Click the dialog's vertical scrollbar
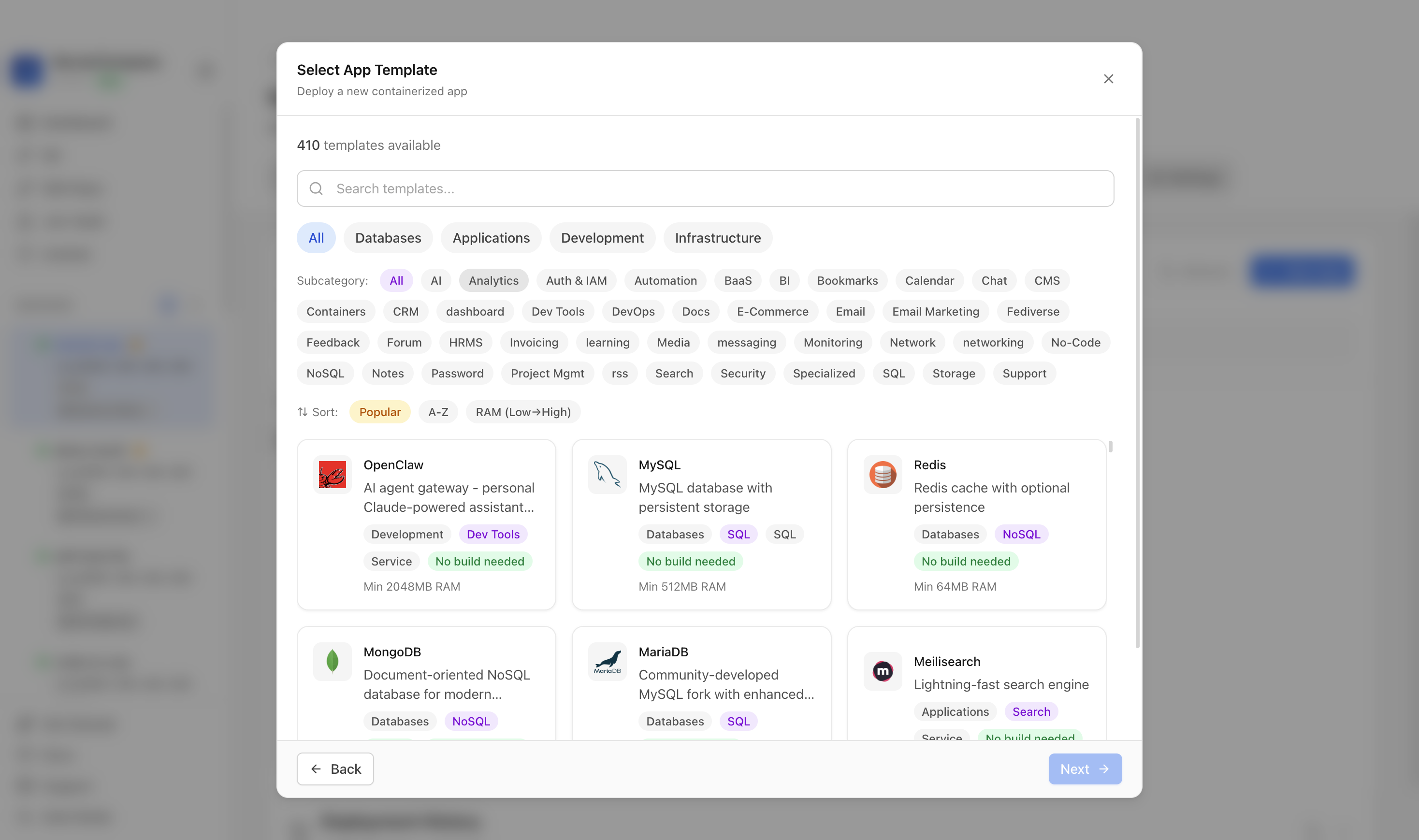The image size is (1419, 840). pyautogui.click(x=1137, y=383)
